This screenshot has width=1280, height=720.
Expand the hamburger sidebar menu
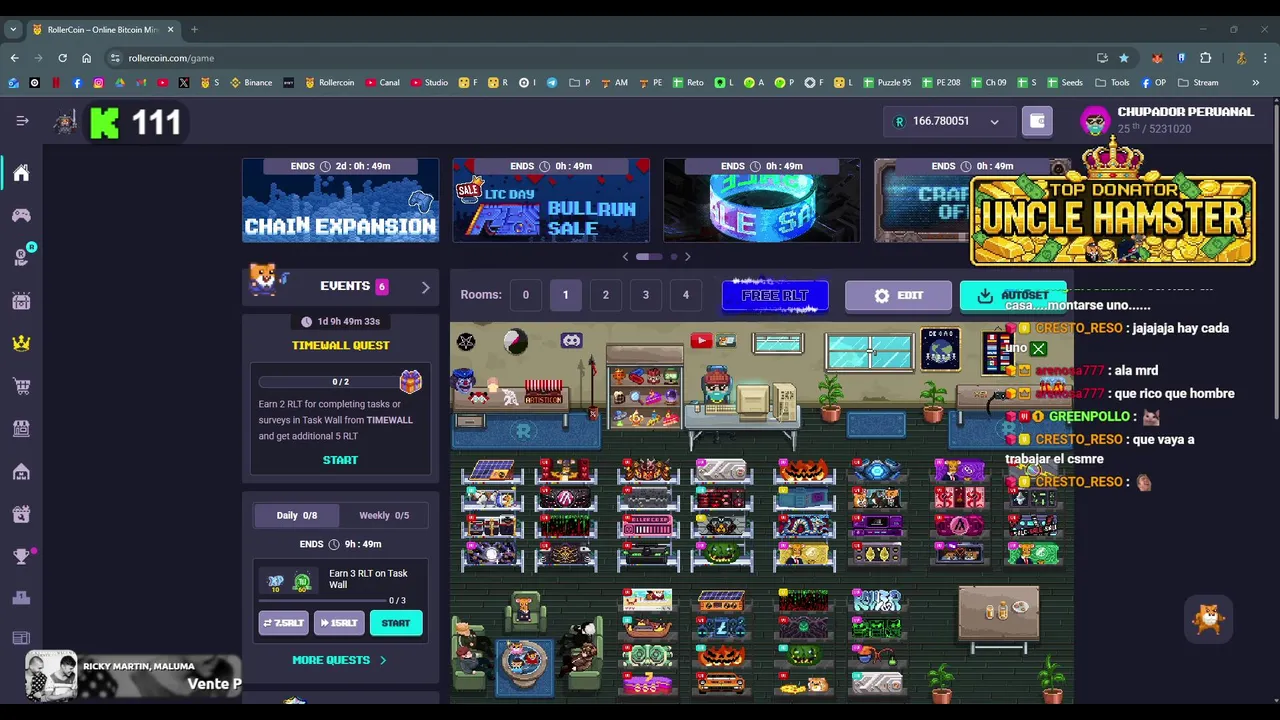pyautogui.click(x=22, y=121)
